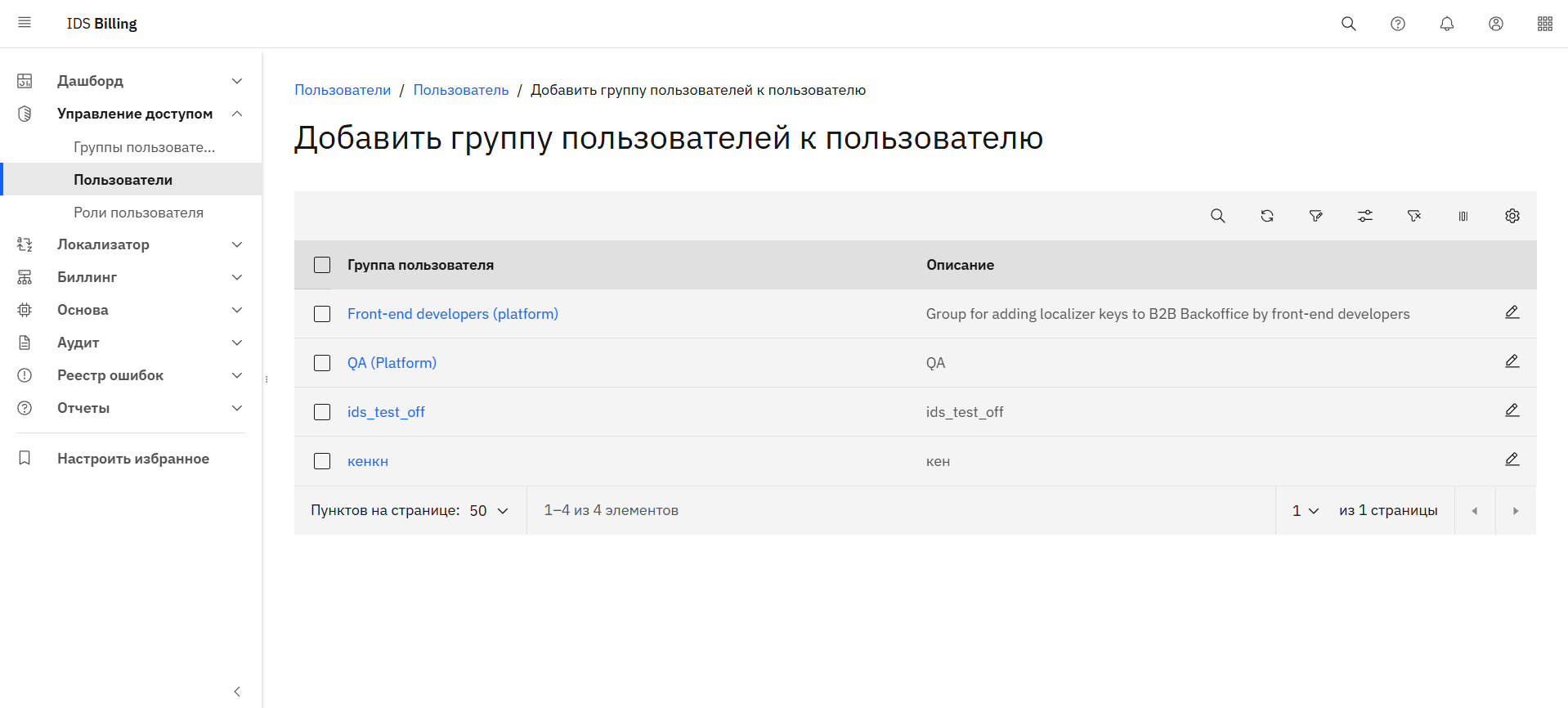
Task: Collapse the Управление доступом section
Action: click(236, 114)
